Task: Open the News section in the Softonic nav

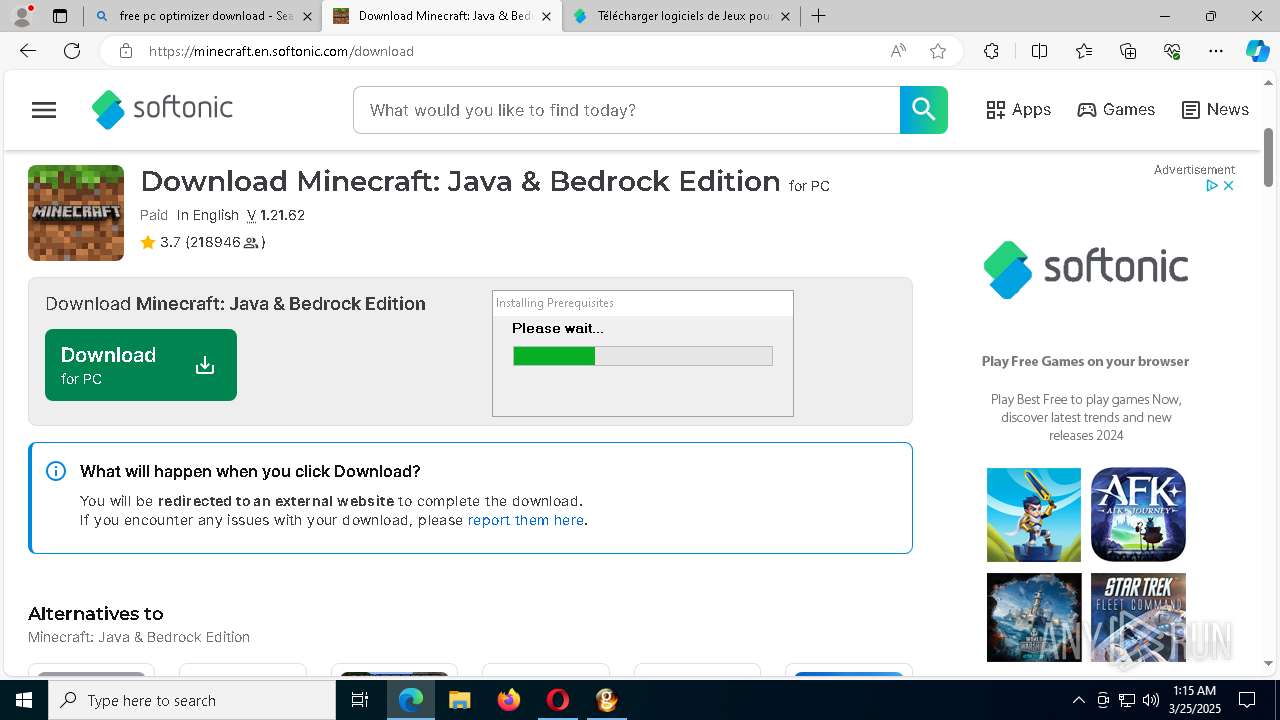Action: [x=1215, y=110]
